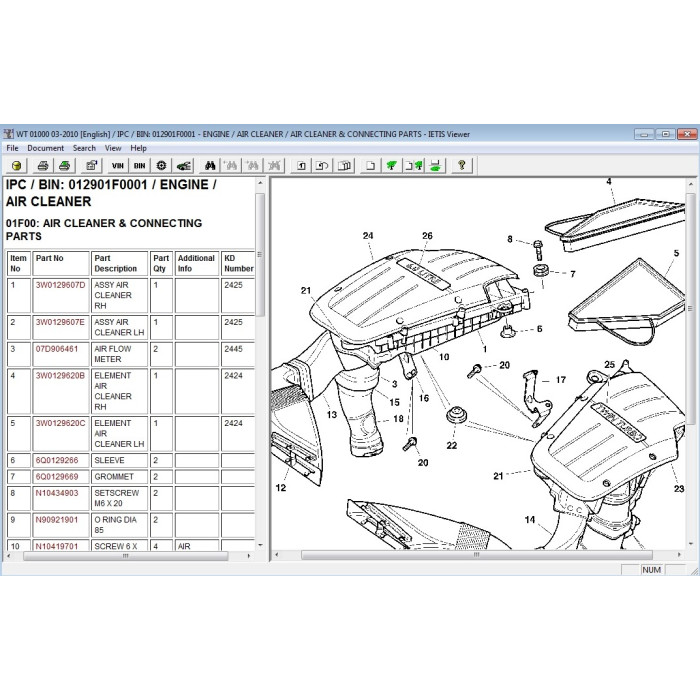Click diagram pane horizontal scroll right arrow

coord(679,555)
